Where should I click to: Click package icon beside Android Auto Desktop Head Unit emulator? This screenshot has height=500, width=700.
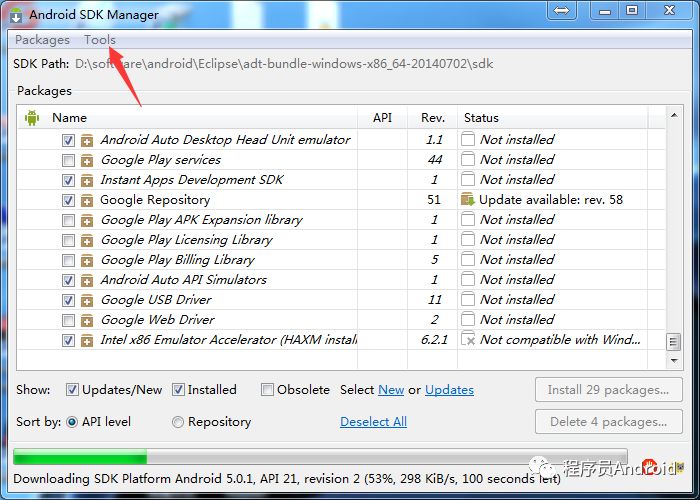pos(87,141)
